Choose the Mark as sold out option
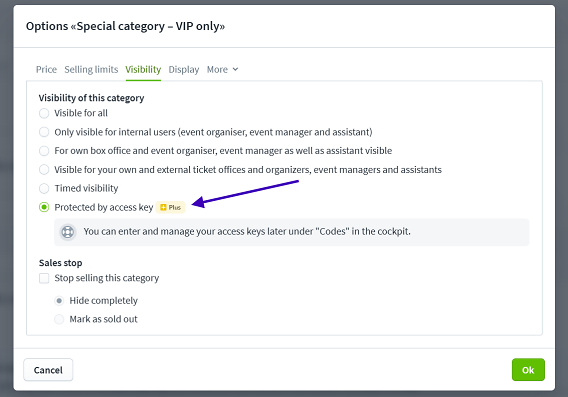This screenshot has width=568, height=397. pyautogui.click(x=59, y=319)
